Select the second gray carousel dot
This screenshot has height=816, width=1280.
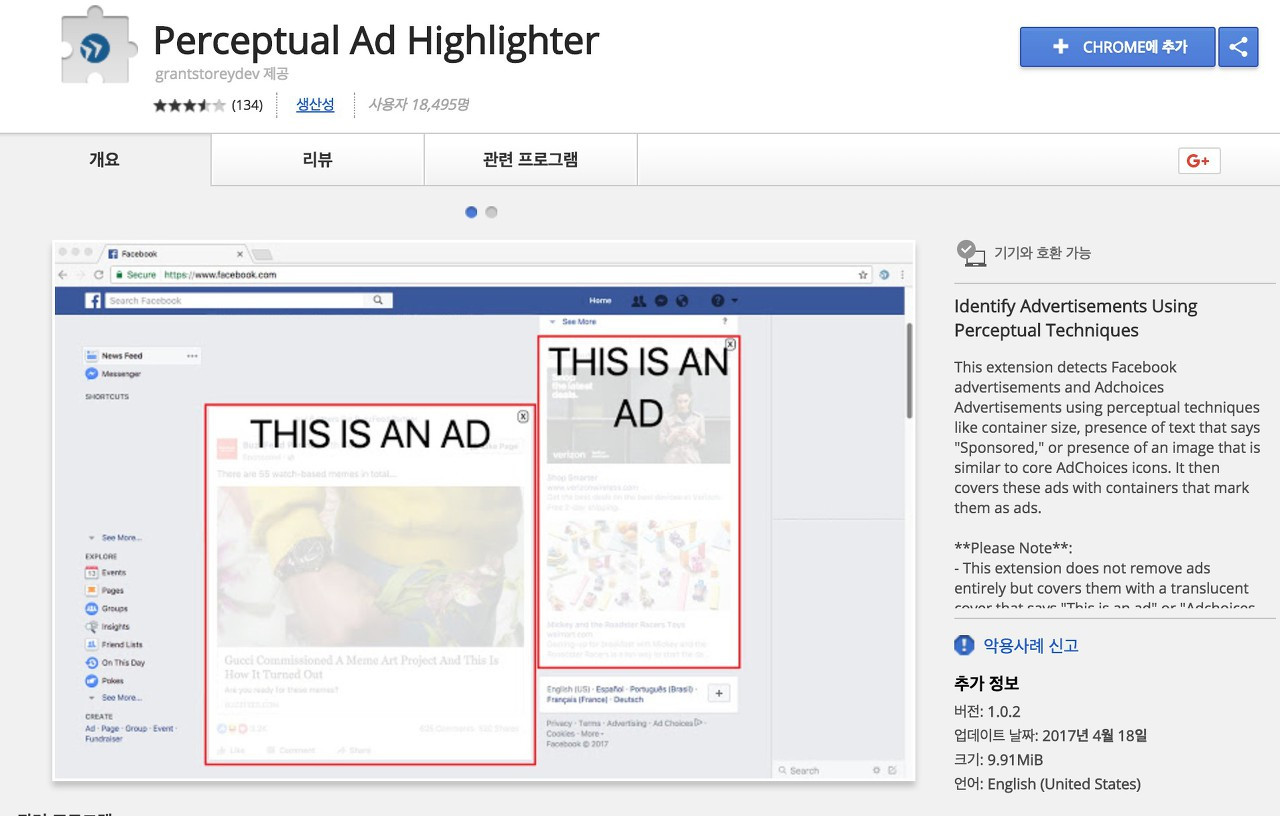click(x=491, y=212)
